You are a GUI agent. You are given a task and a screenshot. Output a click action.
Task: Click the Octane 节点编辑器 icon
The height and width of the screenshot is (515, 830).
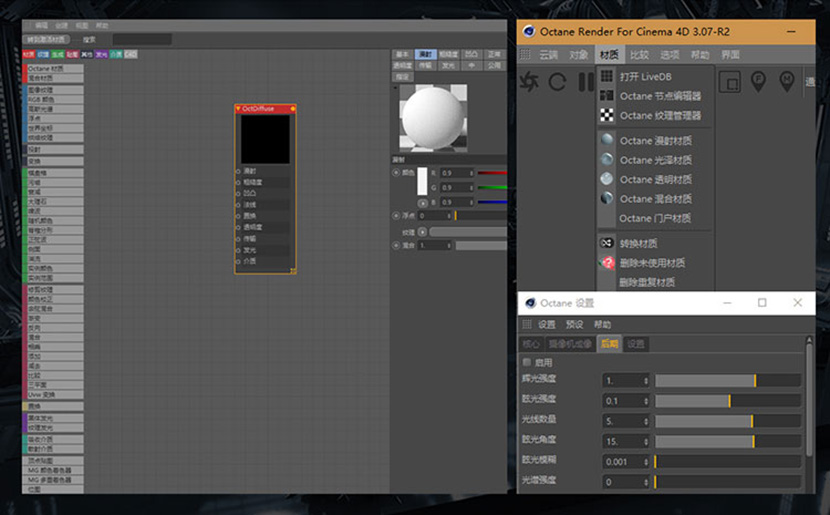click(x=607, y=96)
